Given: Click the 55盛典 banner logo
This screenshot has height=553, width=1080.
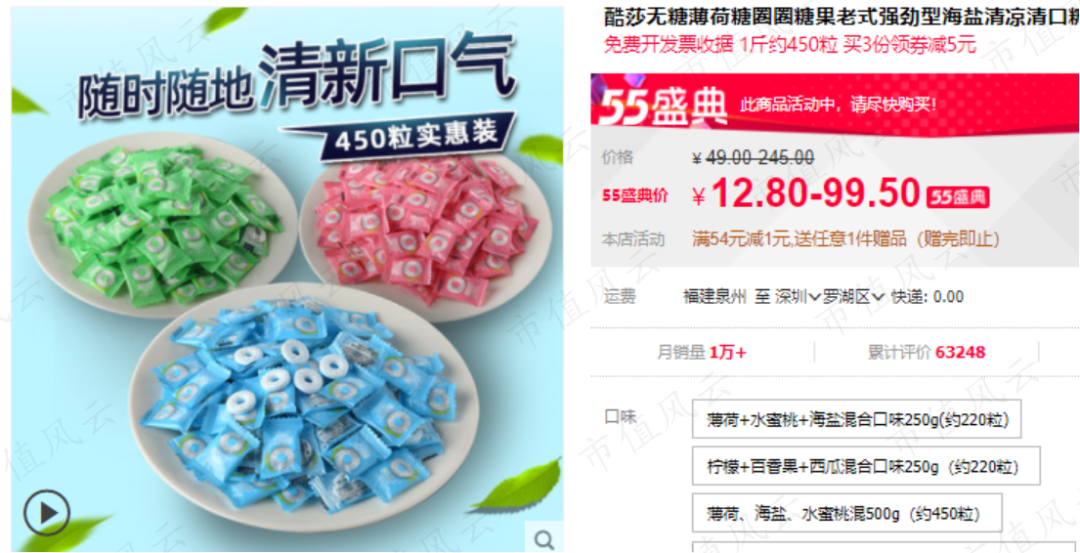Looking at the screenshot, I should (663, 107).
